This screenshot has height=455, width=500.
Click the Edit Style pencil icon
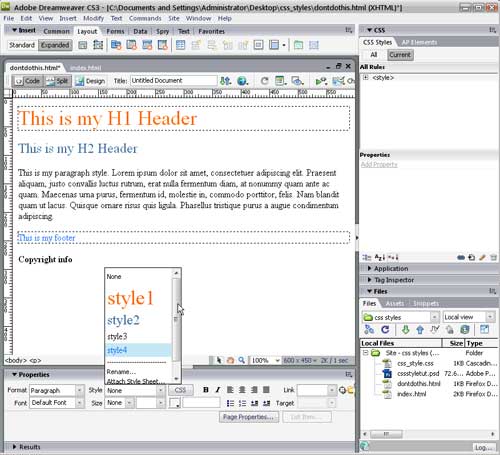(482, 257)
